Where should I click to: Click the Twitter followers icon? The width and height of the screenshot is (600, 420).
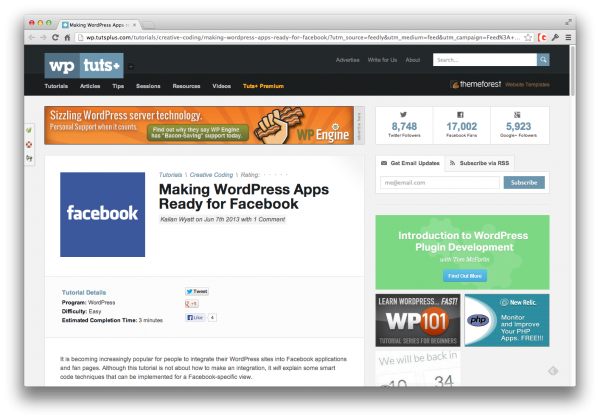point(403,114)
